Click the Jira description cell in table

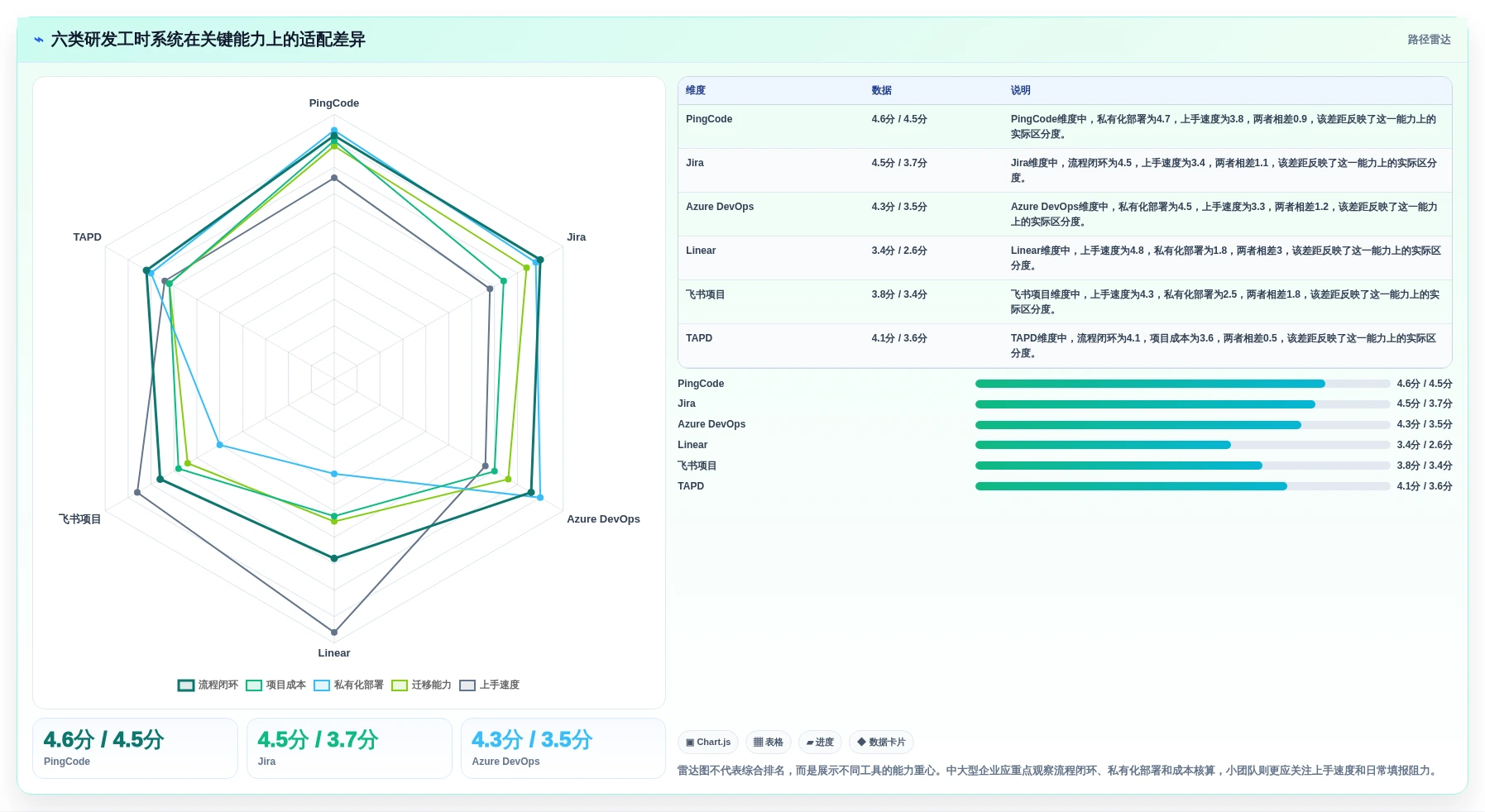[1226, 170]
